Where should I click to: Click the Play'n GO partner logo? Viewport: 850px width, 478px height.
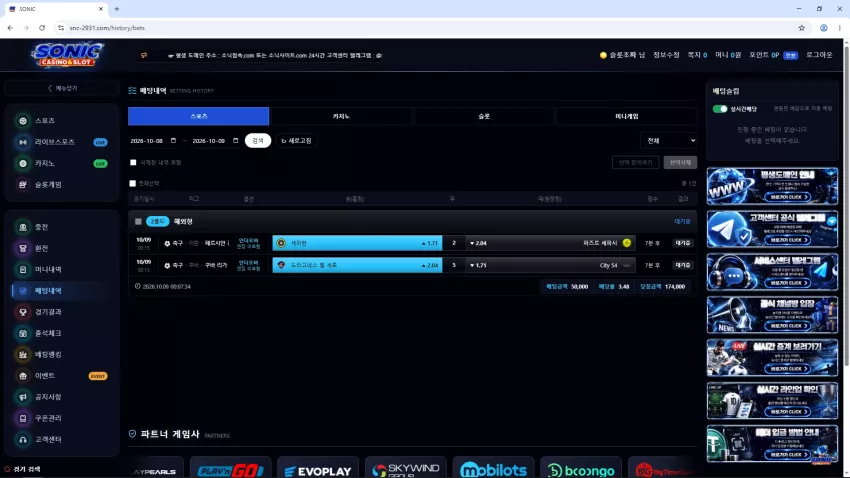tap(230, 470)
